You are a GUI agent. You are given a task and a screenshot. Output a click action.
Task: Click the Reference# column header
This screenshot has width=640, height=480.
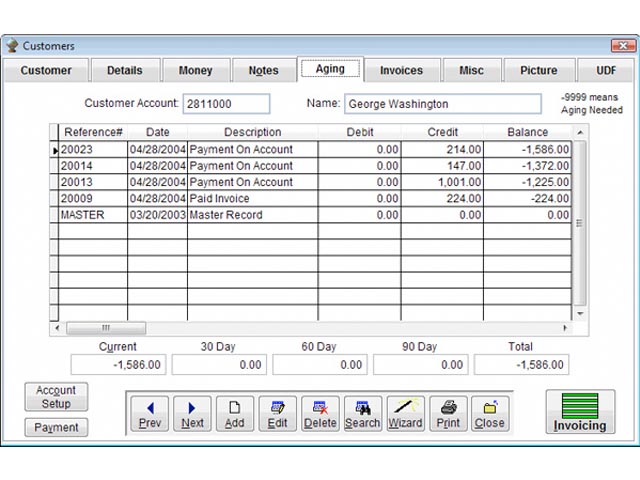(93, 132)
